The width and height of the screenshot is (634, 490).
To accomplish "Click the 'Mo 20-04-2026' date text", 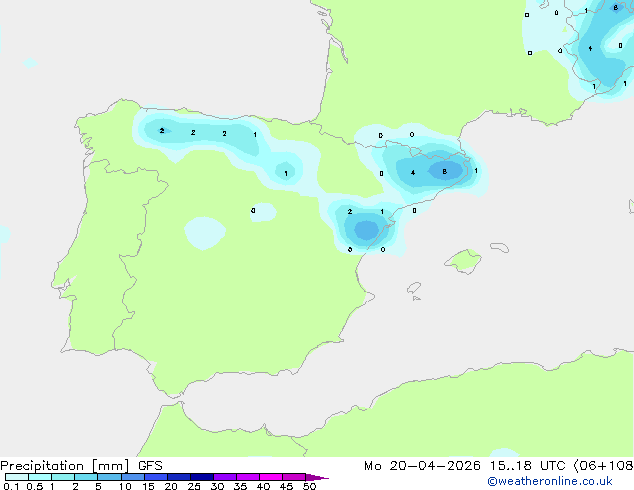I will point(422,466).
